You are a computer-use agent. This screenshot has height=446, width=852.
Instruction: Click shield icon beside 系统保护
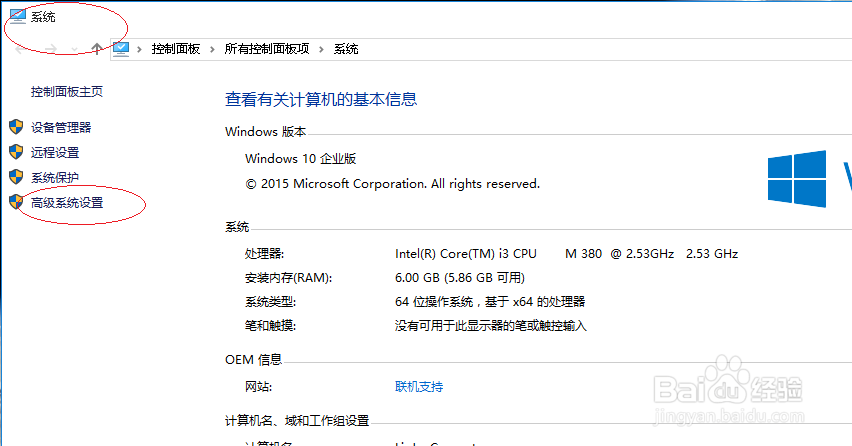[x=16, y=177]
